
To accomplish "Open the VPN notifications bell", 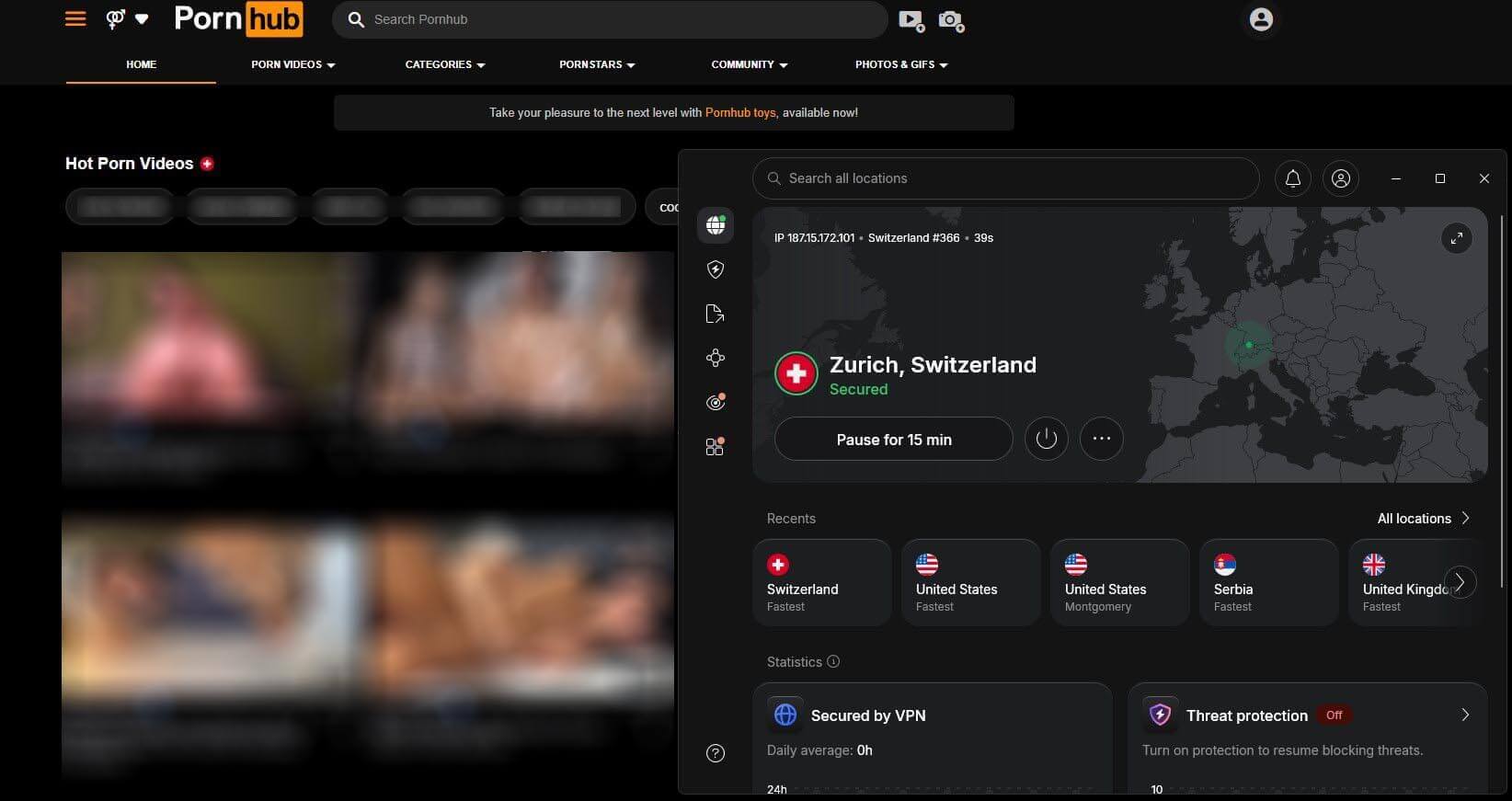I will (x=1292, y=178).
